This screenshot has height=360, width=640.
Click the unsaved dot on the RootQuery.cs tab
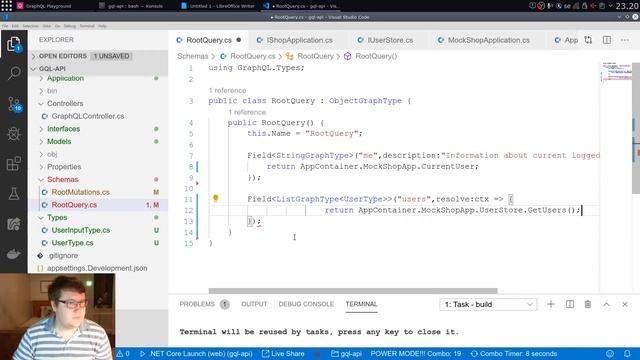(x=239, y=40)
